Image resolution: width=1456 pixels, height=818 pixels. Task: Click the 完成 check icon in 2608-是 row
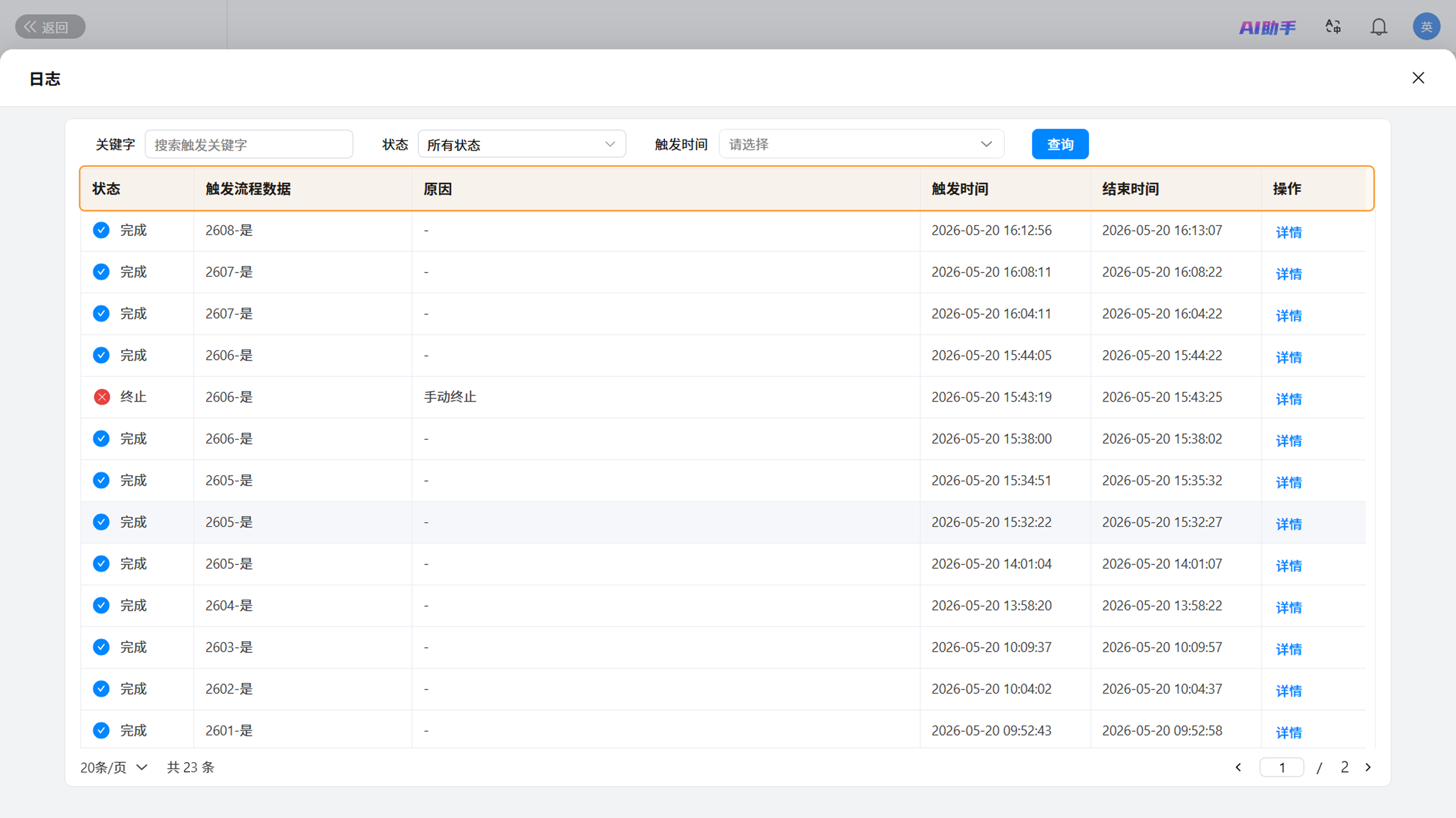101,230
